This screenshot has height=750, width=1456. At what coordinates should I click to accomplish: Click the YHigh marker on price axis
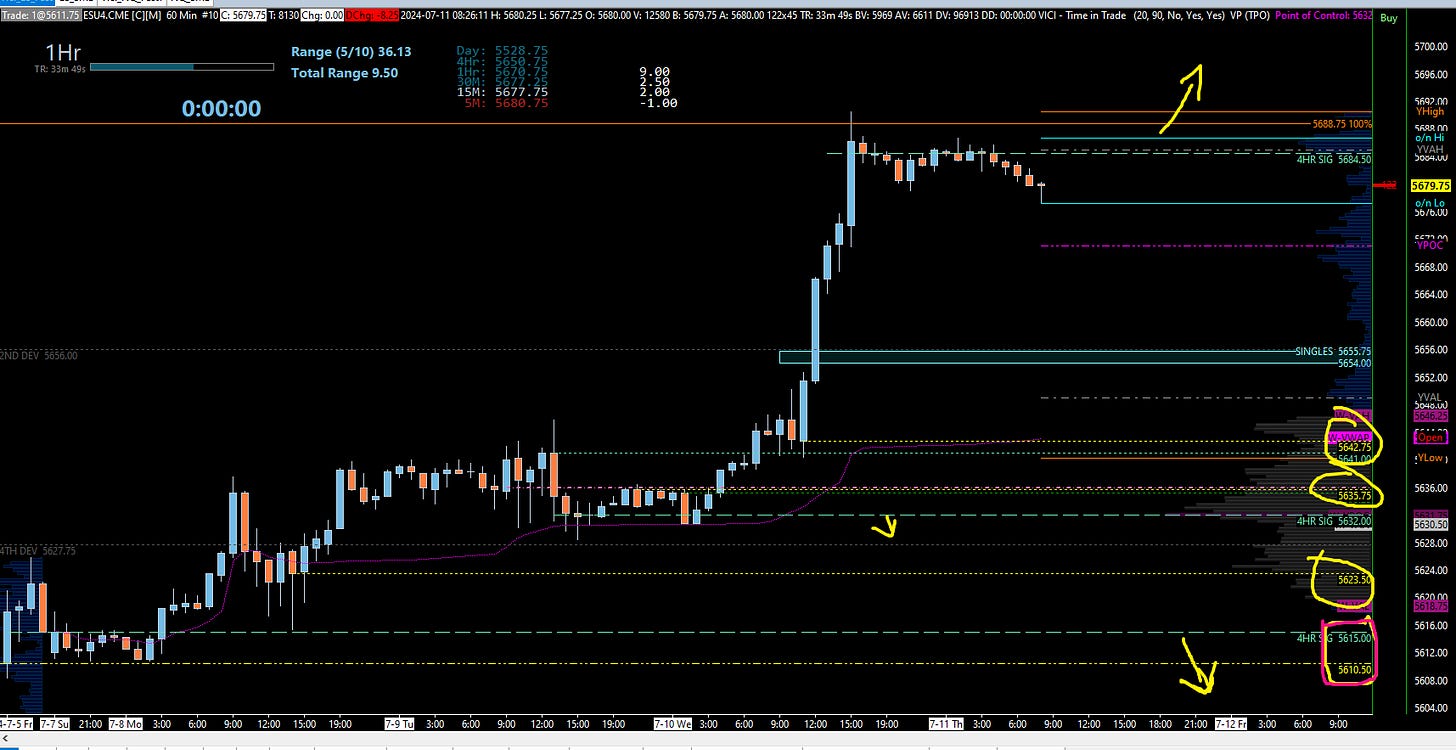pyautogui.click(x=1430, y=112)
